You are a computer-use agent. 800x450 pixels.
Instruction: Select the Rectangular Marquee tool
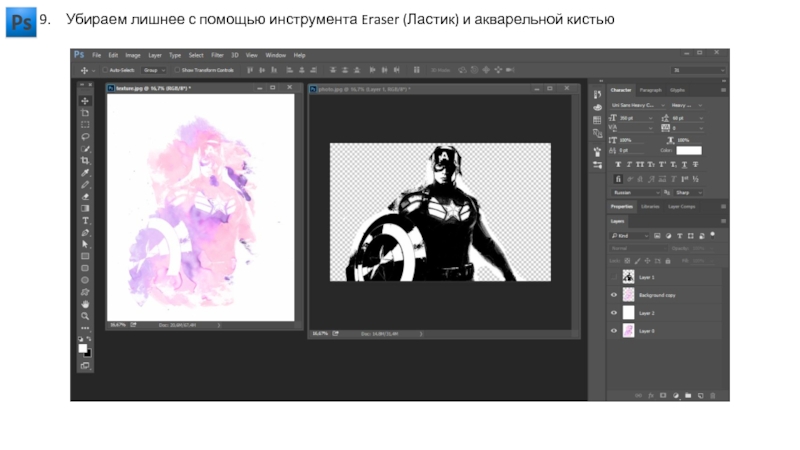[x=85, y=124]
